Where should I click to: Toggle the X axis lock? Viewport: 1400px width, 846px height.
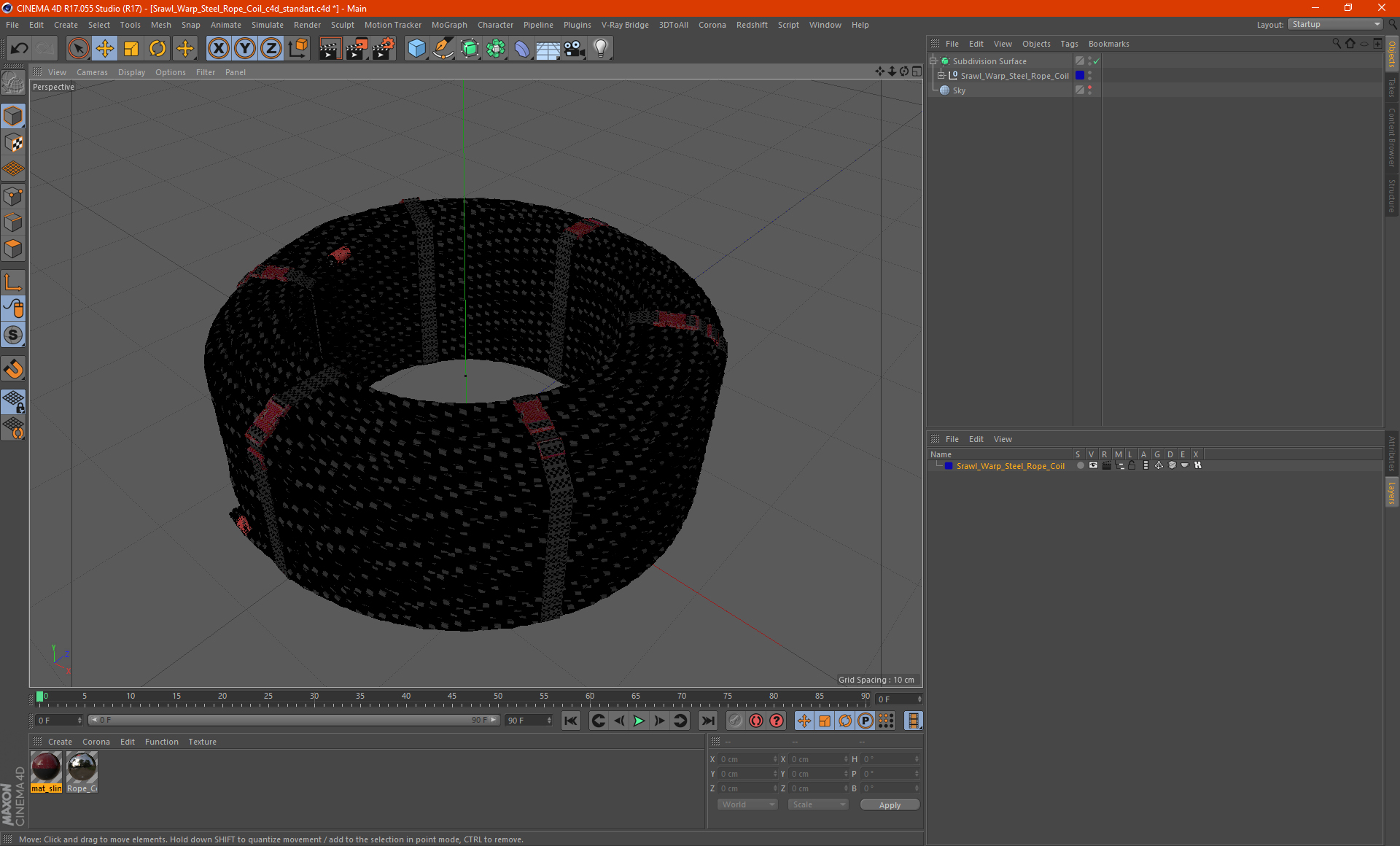click(218, 49)
